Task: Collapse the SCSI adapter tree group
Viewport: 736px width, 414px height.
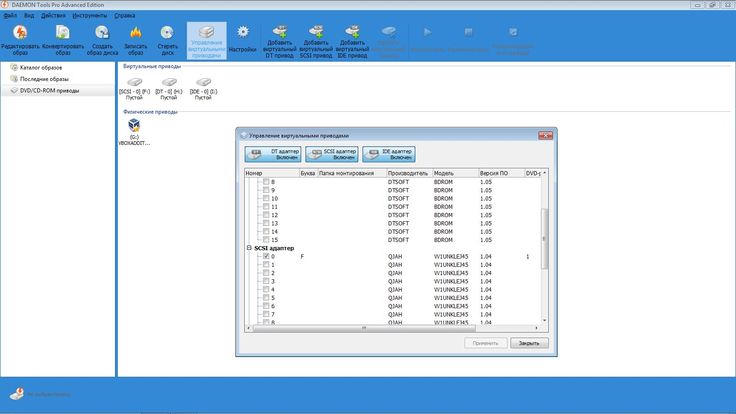Action: point(249,248)
